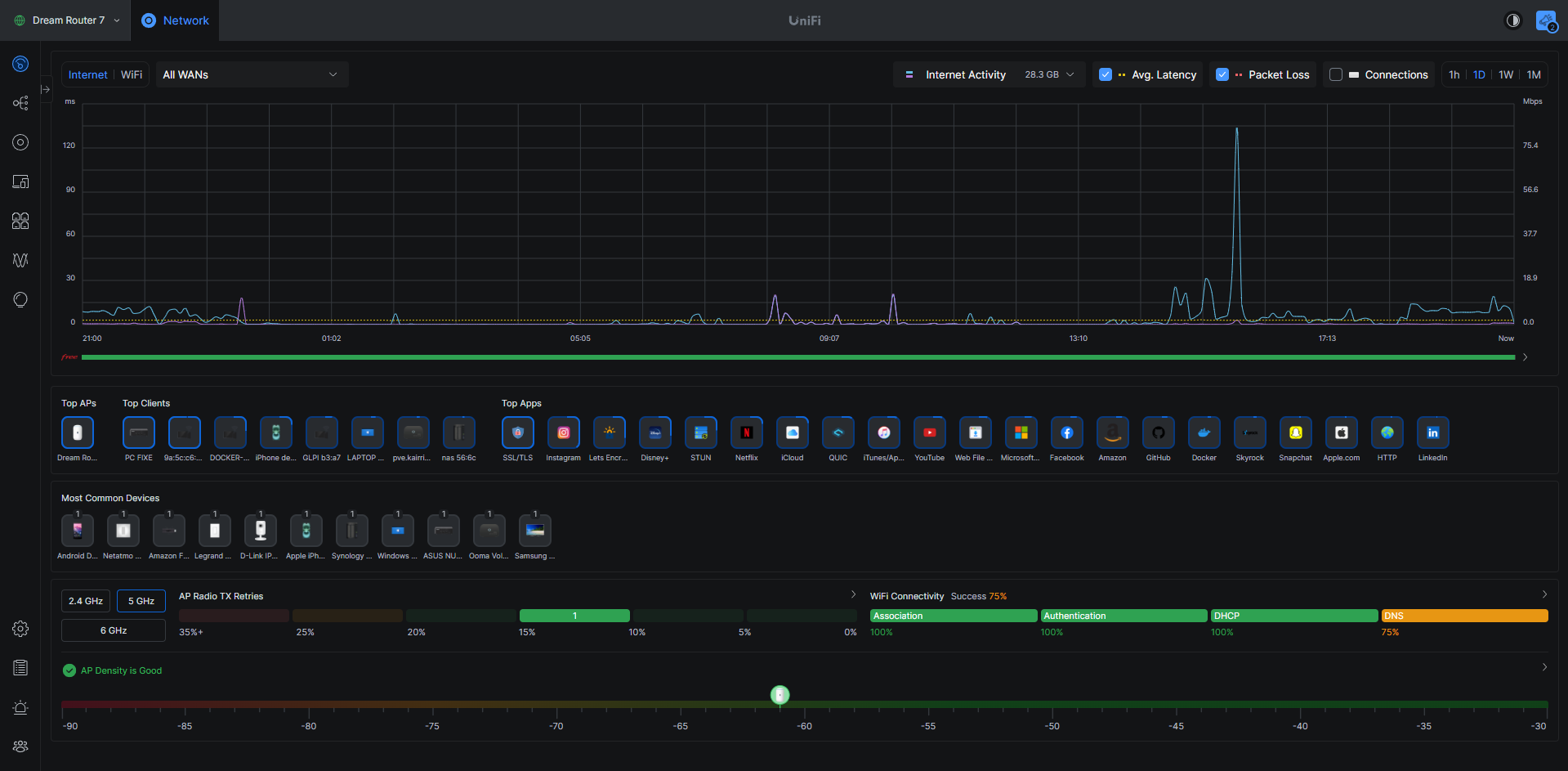
Task: Open the All WANs dropdown
Action: click(x=251, y=74)
